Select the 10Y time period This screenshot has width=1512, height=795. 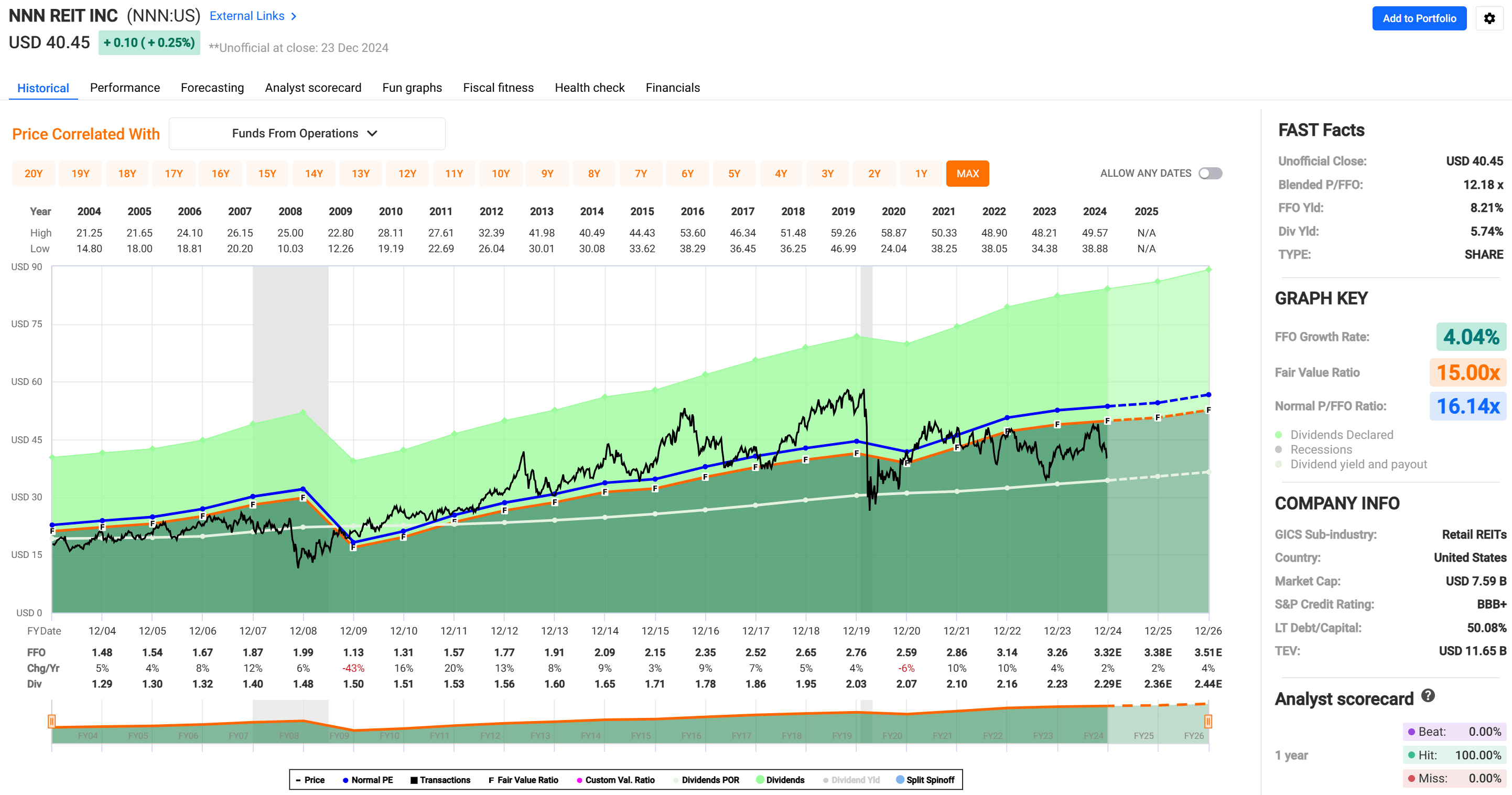(x=501, y=173)
